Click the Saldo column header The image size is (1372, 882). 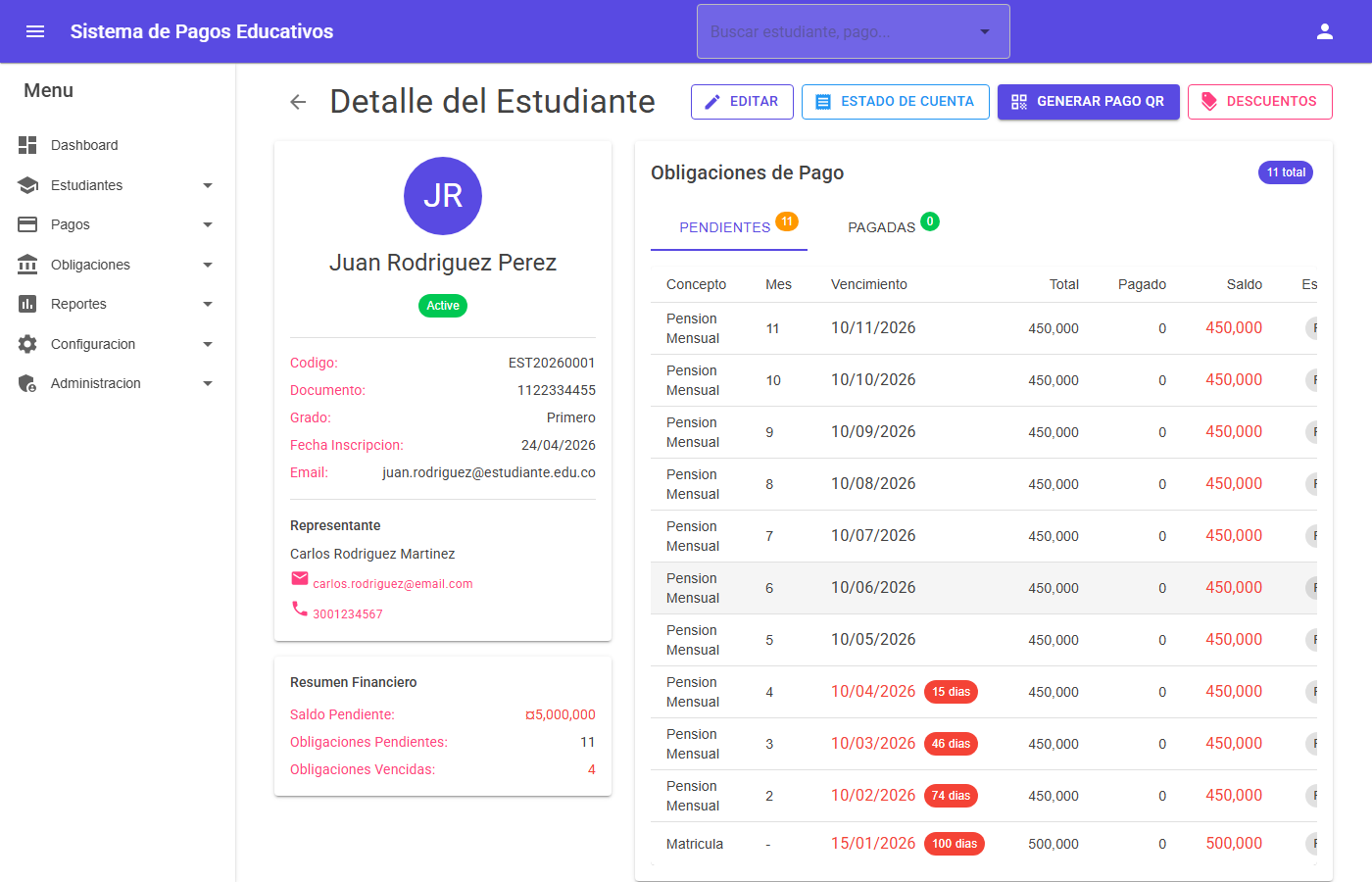pos(1245,284)
